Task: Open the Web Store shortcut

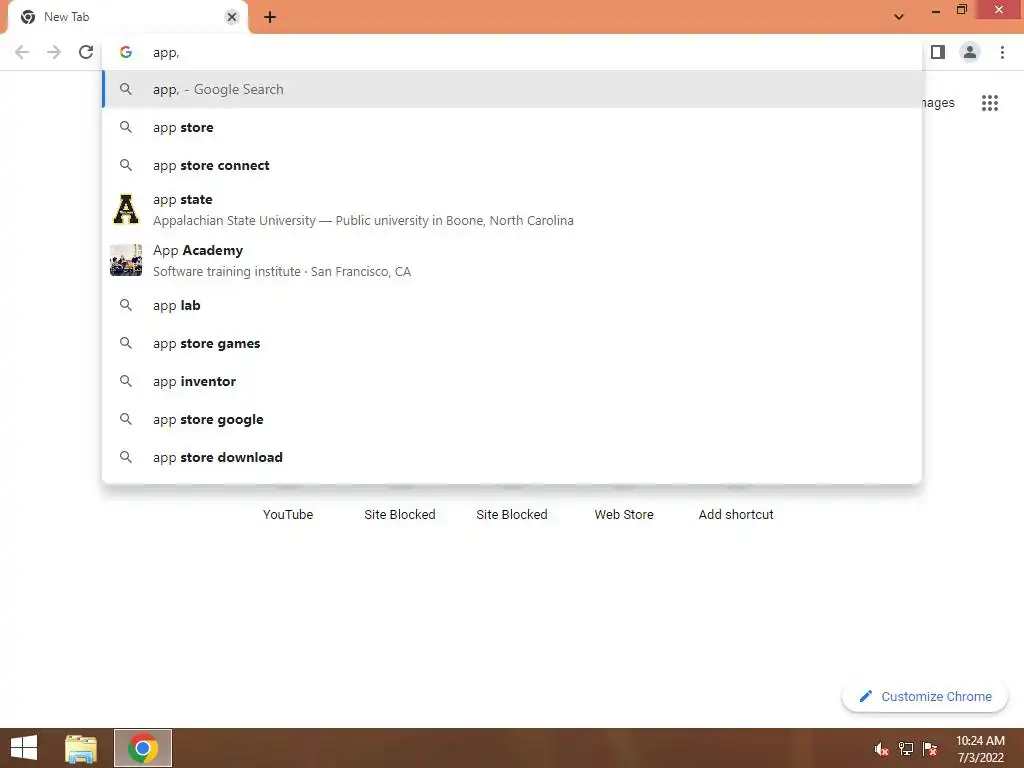Action: [x=624, y=514]
